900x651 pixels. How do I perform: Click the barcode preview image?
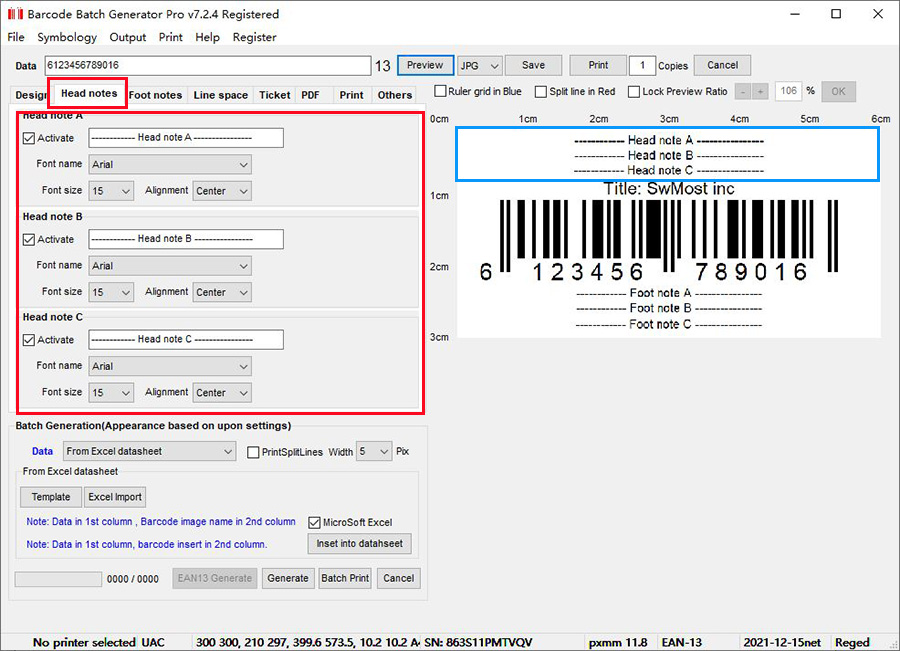pyautogui.click(x=668, y=232)
